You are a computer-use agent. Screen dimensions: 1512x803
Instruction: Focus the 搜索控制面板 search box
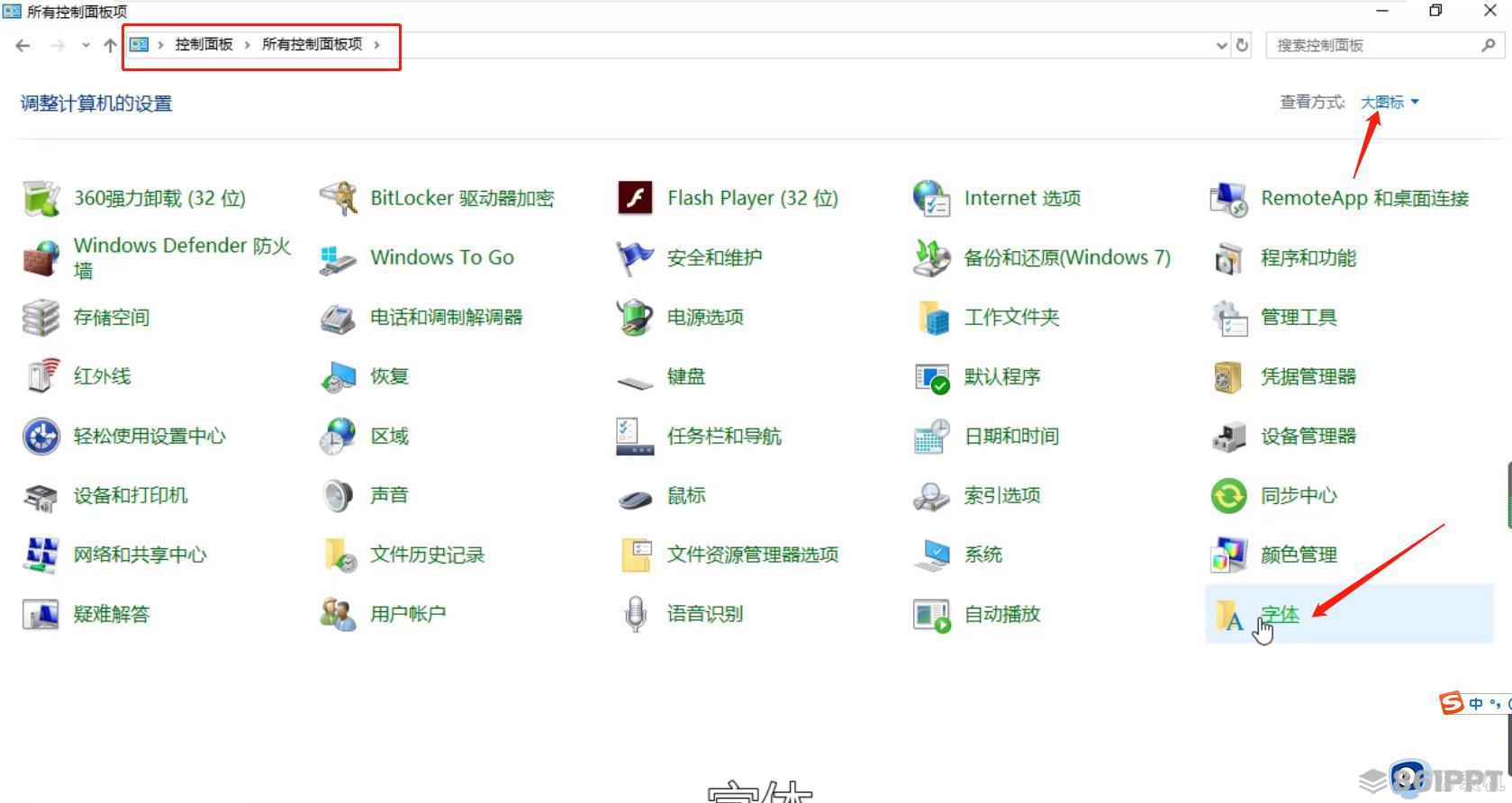click(x=1385, y=45)
